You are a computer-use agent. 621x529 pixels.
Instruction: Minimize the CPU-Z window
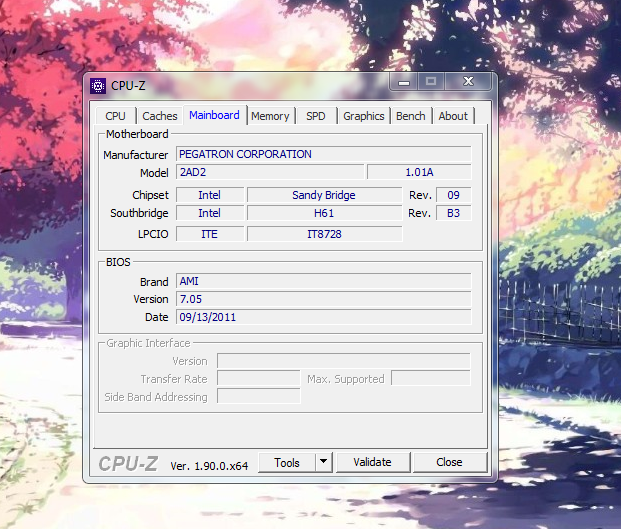click(404, 82)
